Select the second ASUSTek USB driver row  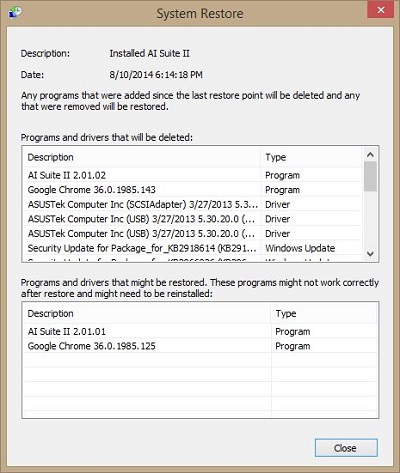193,234
